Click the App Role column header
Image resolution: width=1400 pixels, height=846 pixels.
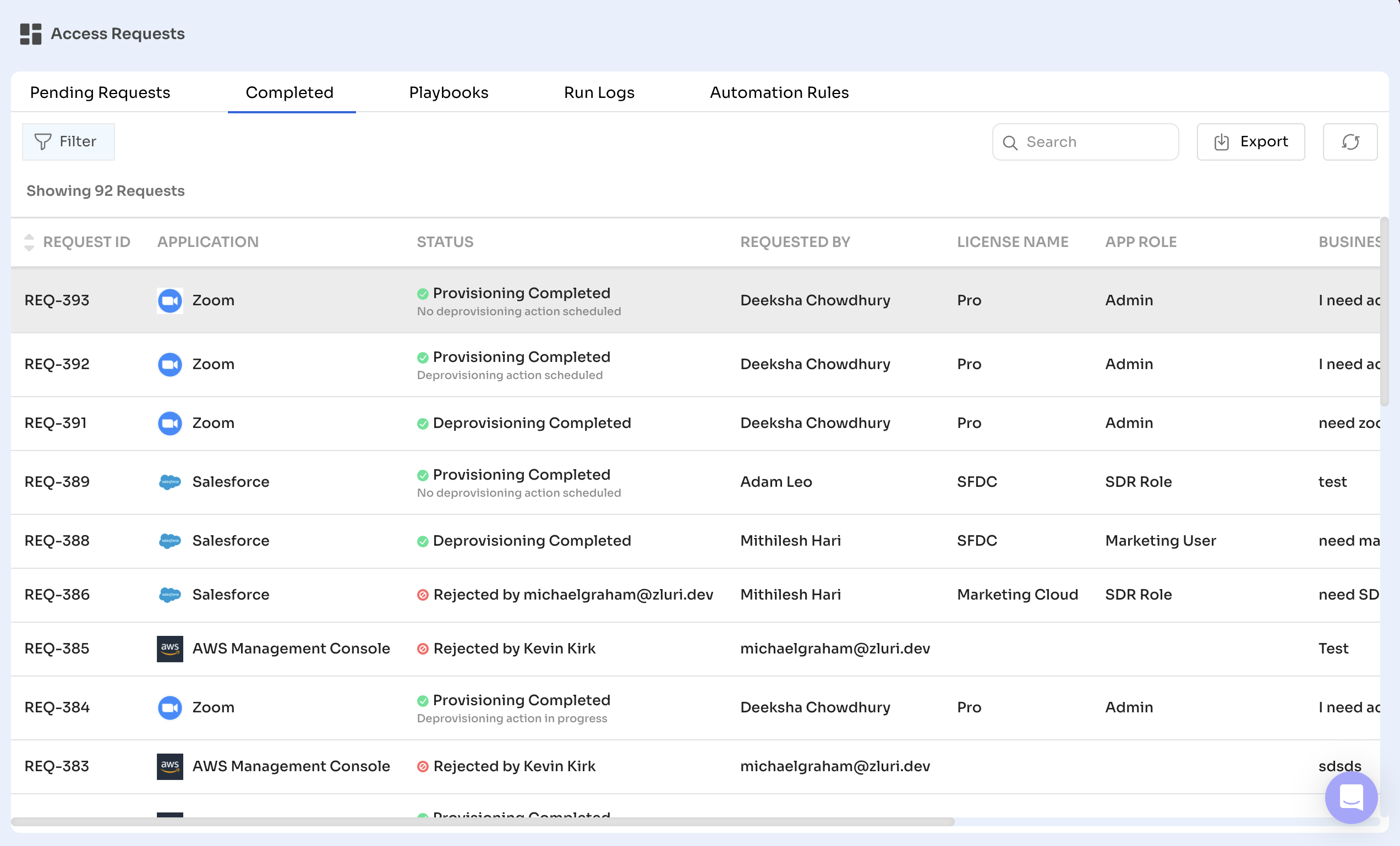pyautogui.click(x=1141, y=242)
